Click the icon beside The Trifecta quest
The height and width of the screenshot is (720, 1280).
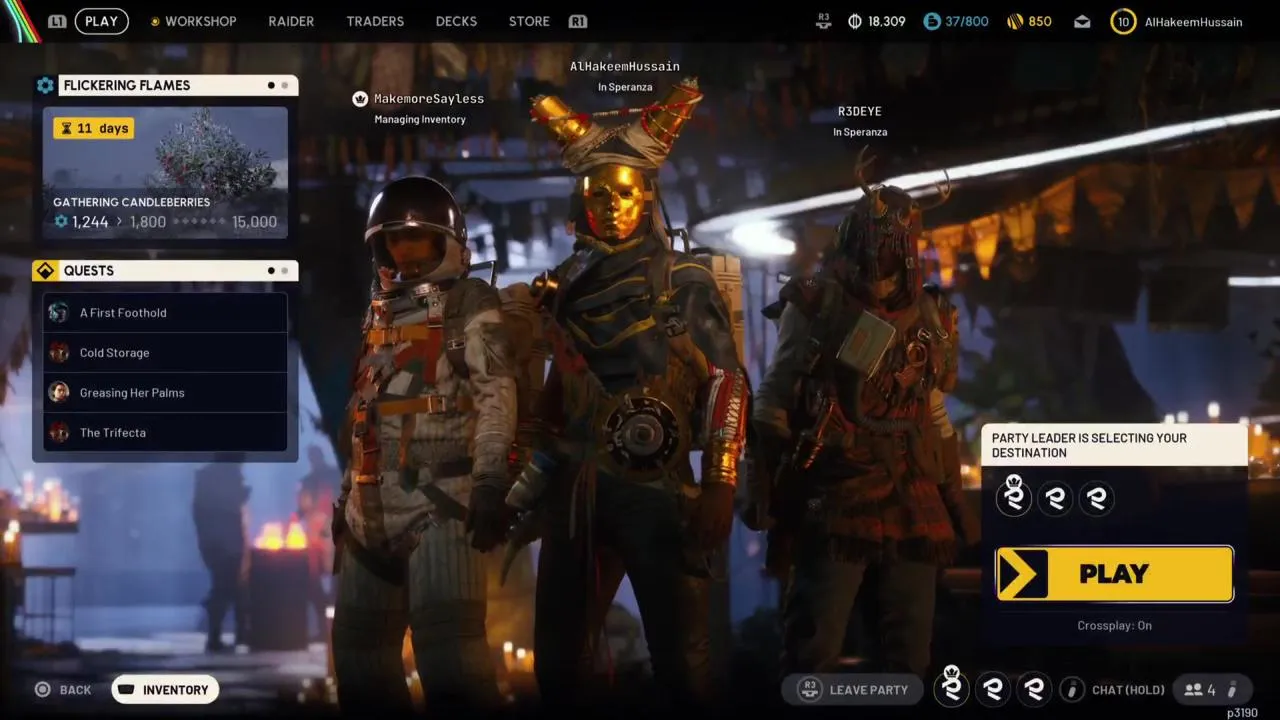[59, 432]
